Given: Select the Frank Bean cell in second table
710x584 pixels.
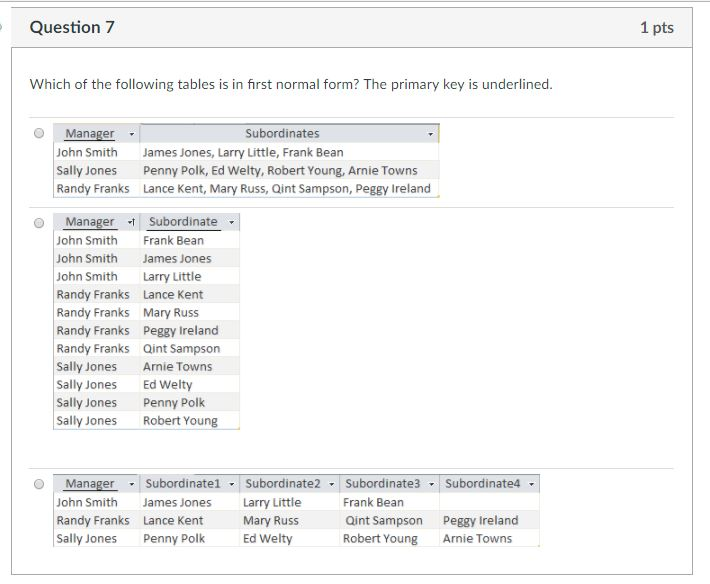Looking at the screenshot, I should click(173, 240).
